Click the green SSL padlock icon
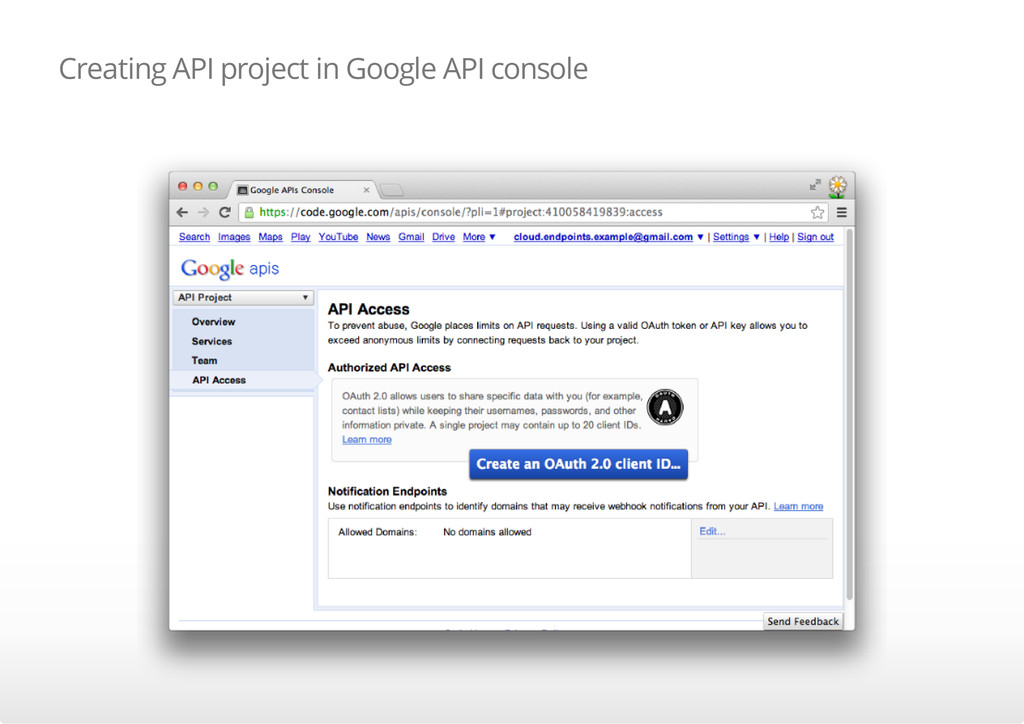 click(x=249, y=212)
